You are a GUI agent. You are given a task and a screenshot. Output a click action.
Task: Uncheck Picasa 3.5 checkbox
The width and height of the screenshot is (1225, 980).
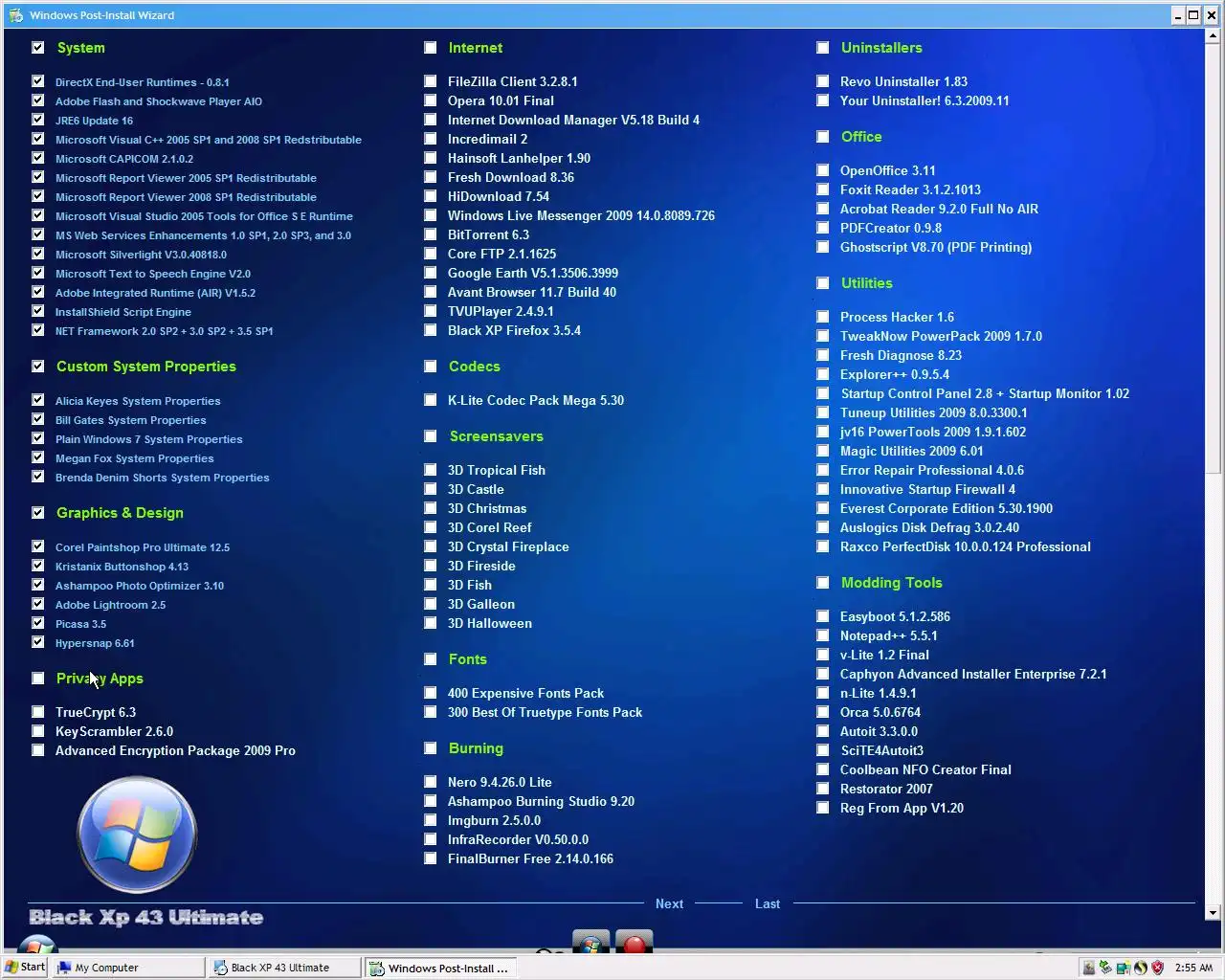37,623
